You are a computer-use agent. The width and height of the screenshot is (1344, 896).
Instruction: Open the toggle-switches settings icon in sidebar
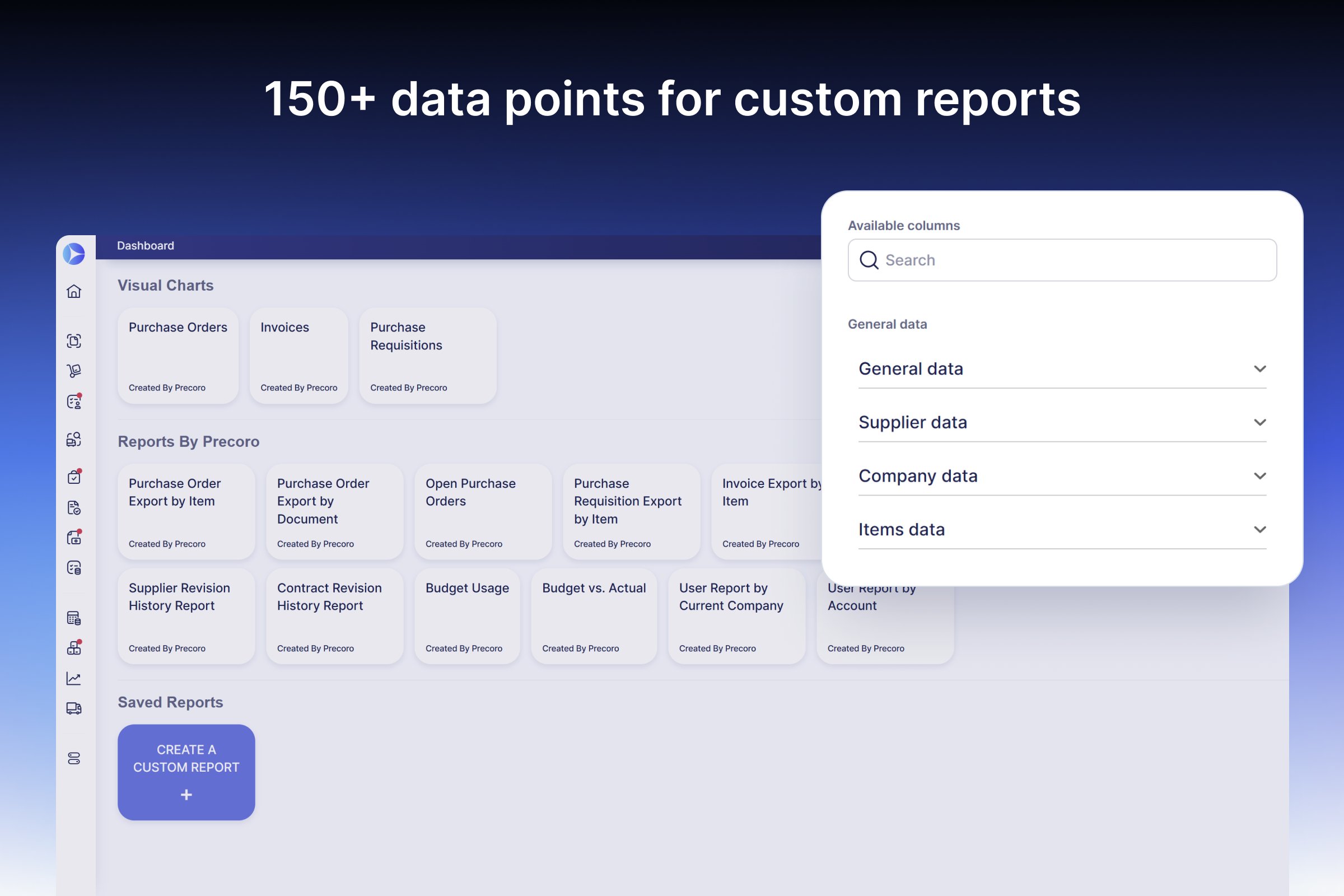click(74, 758)
